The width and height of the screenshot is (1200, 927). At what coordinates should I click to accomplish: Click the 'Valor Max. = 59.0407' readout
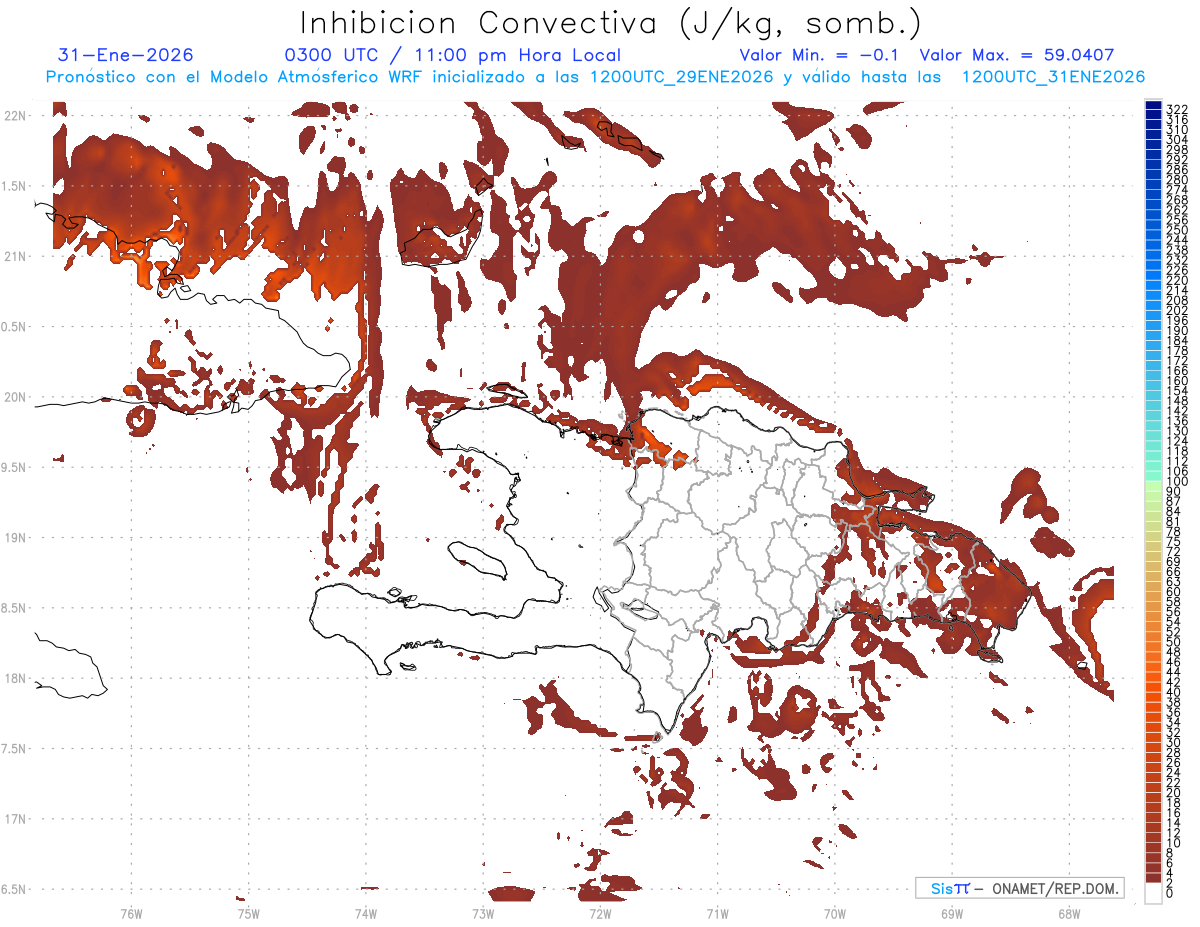(1017, 55)
